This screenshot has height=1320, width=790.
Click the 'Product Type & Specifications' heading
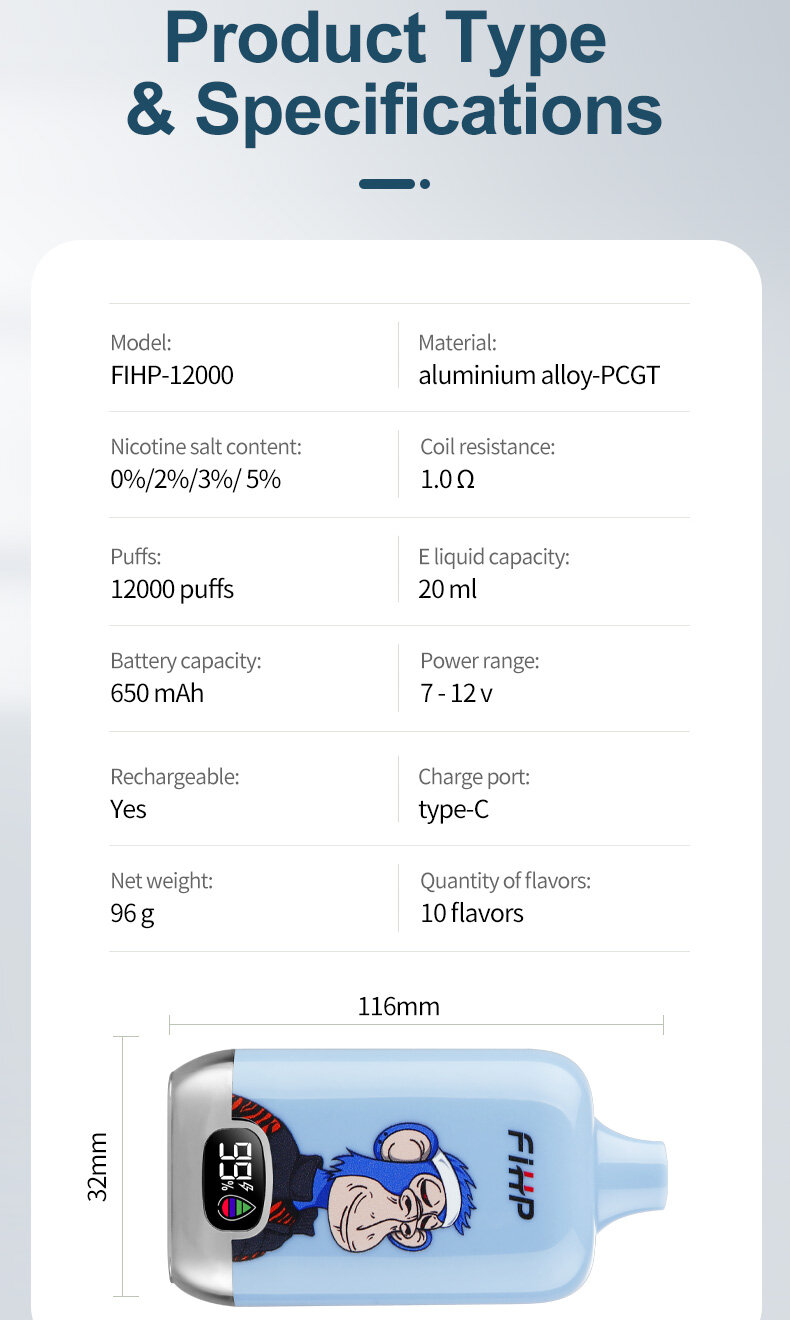pyautogui.click(x=394, y=74)
